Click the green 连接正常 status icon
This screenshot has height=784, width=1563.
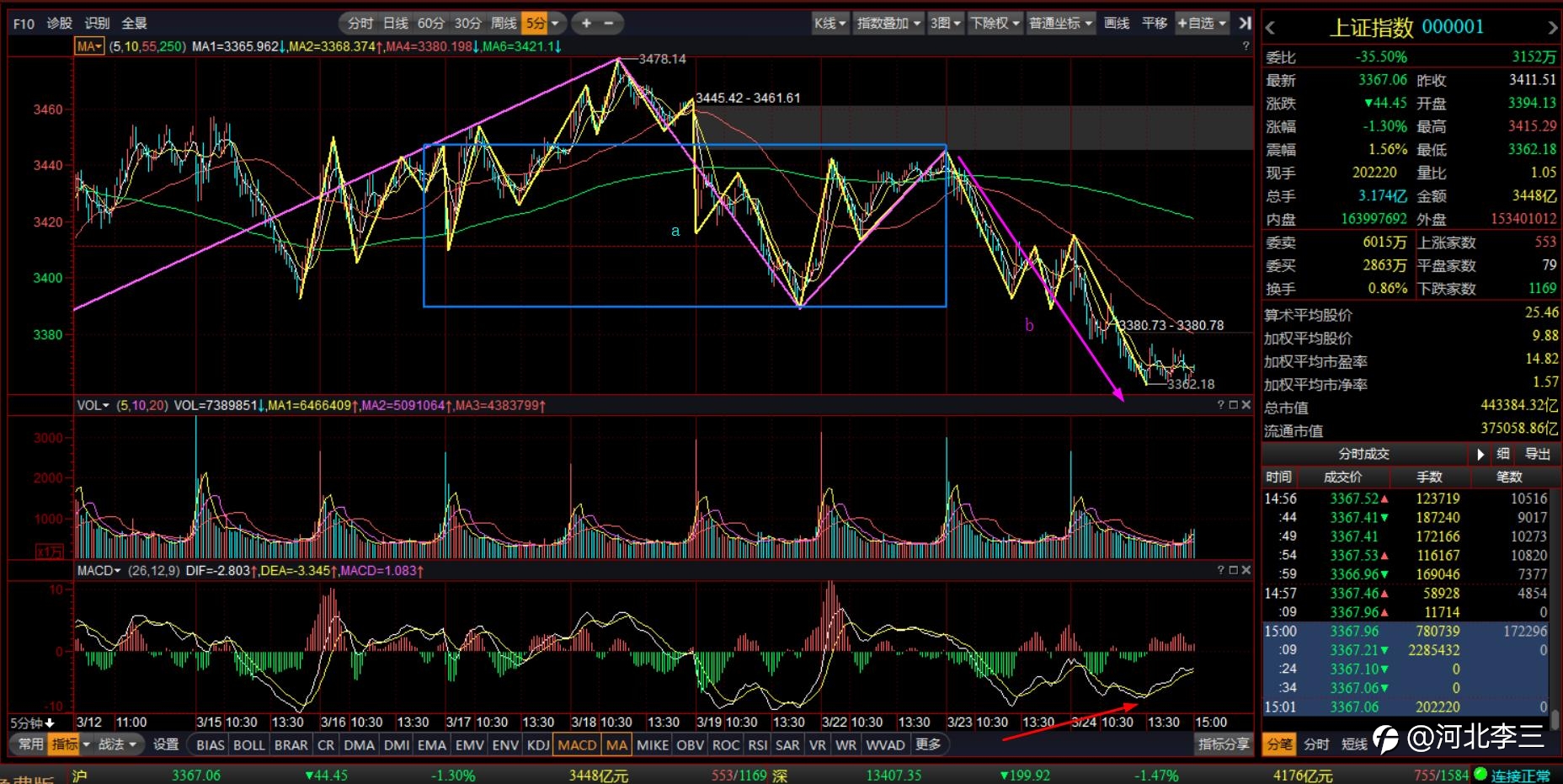[1480, 775]
